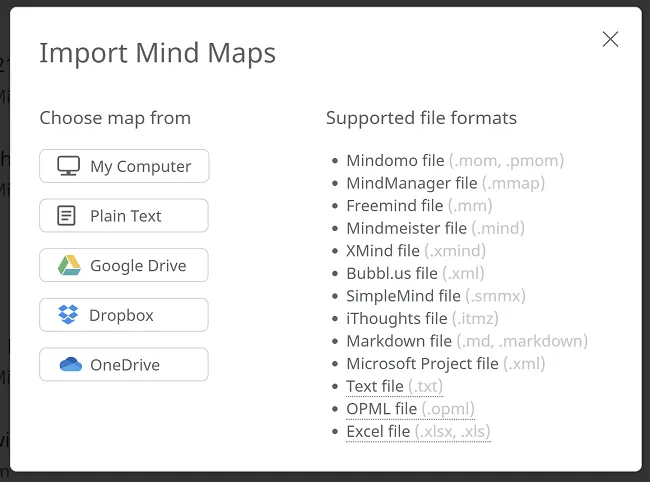Import a map from Google Drive
650x482 pixels.
(x=124, y=266)
